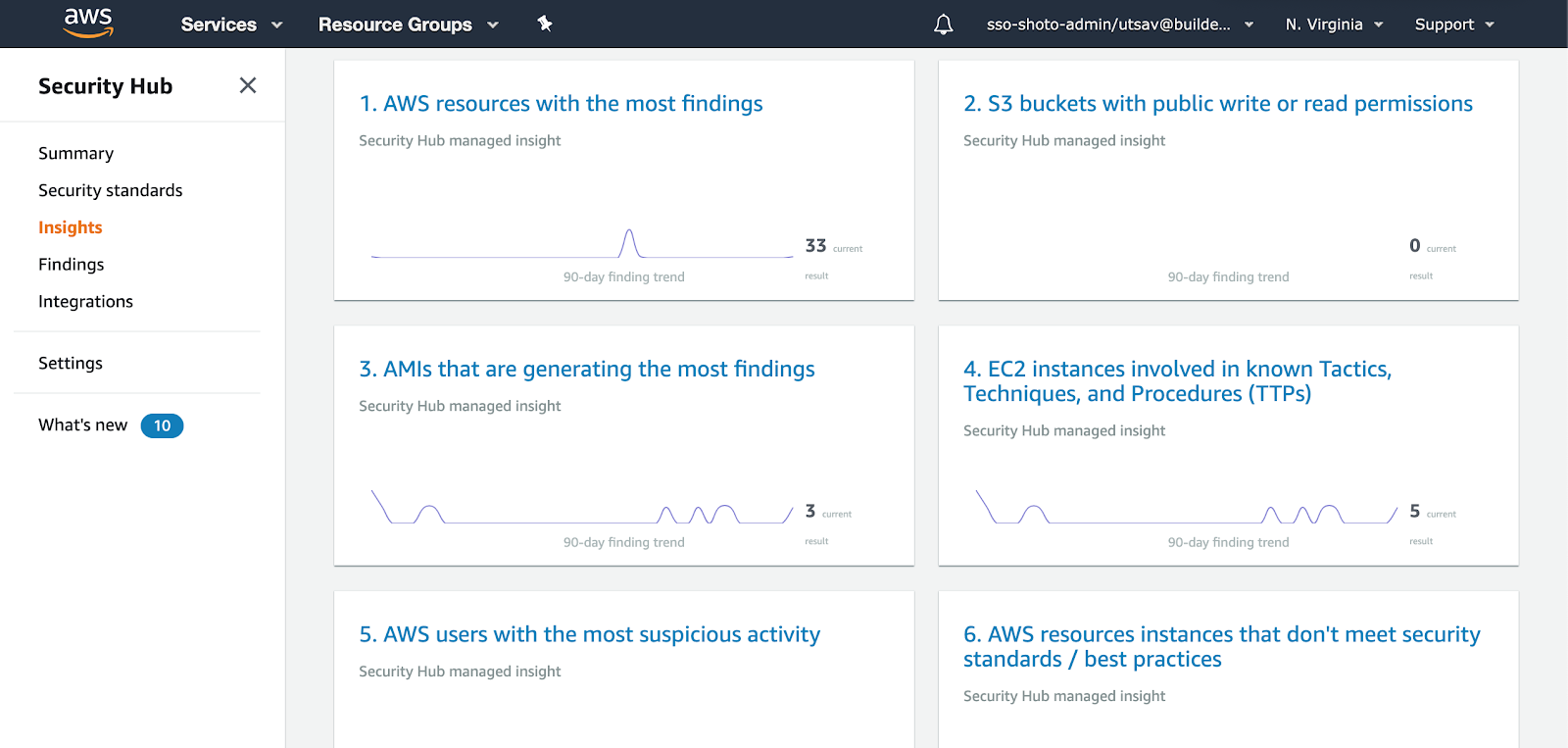Click the AWS logo home icon
The height and width of the screenshot is (748, 1568).
[x=88, y=24]
